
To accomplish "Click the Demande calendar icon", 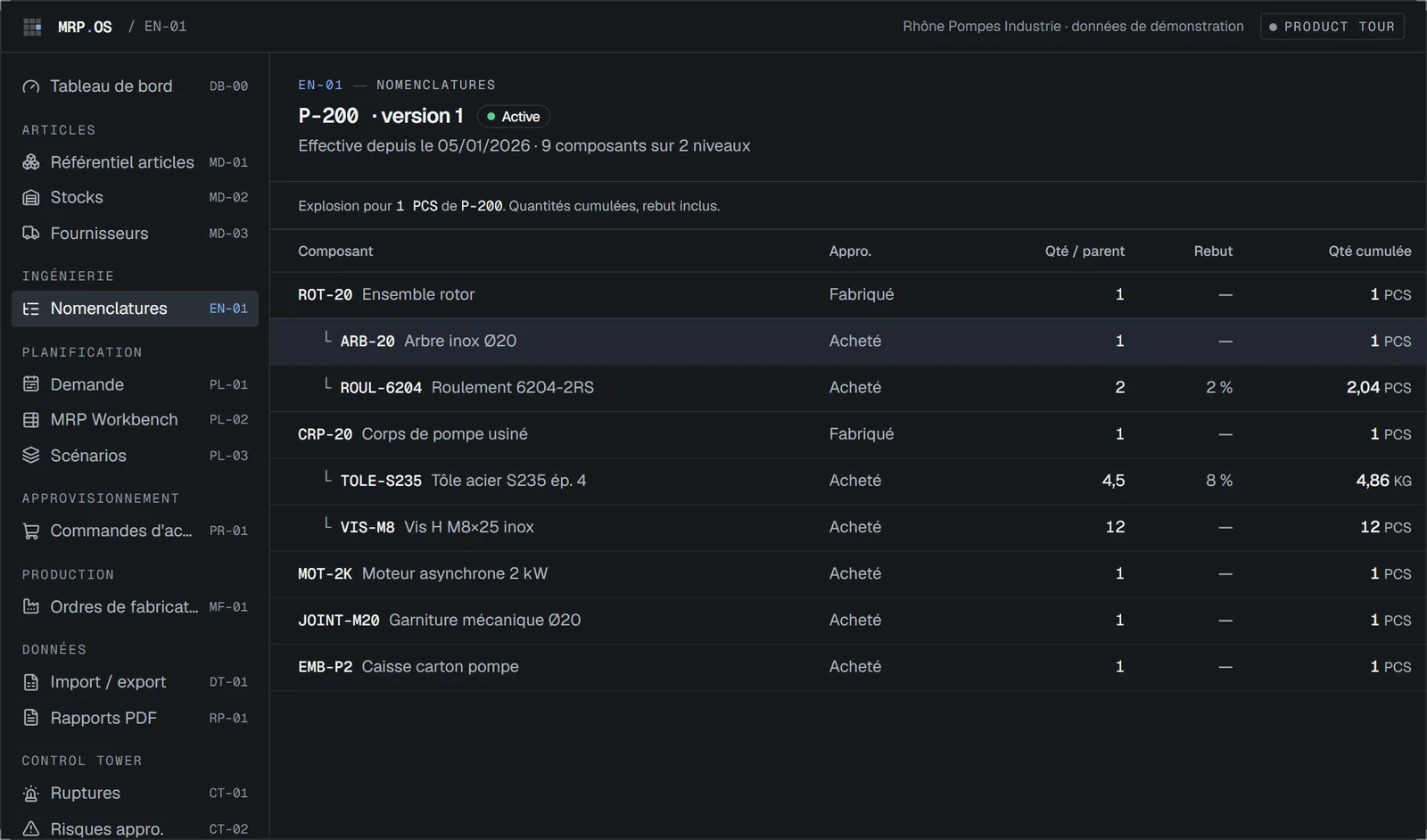I will [x=31, y=384].
